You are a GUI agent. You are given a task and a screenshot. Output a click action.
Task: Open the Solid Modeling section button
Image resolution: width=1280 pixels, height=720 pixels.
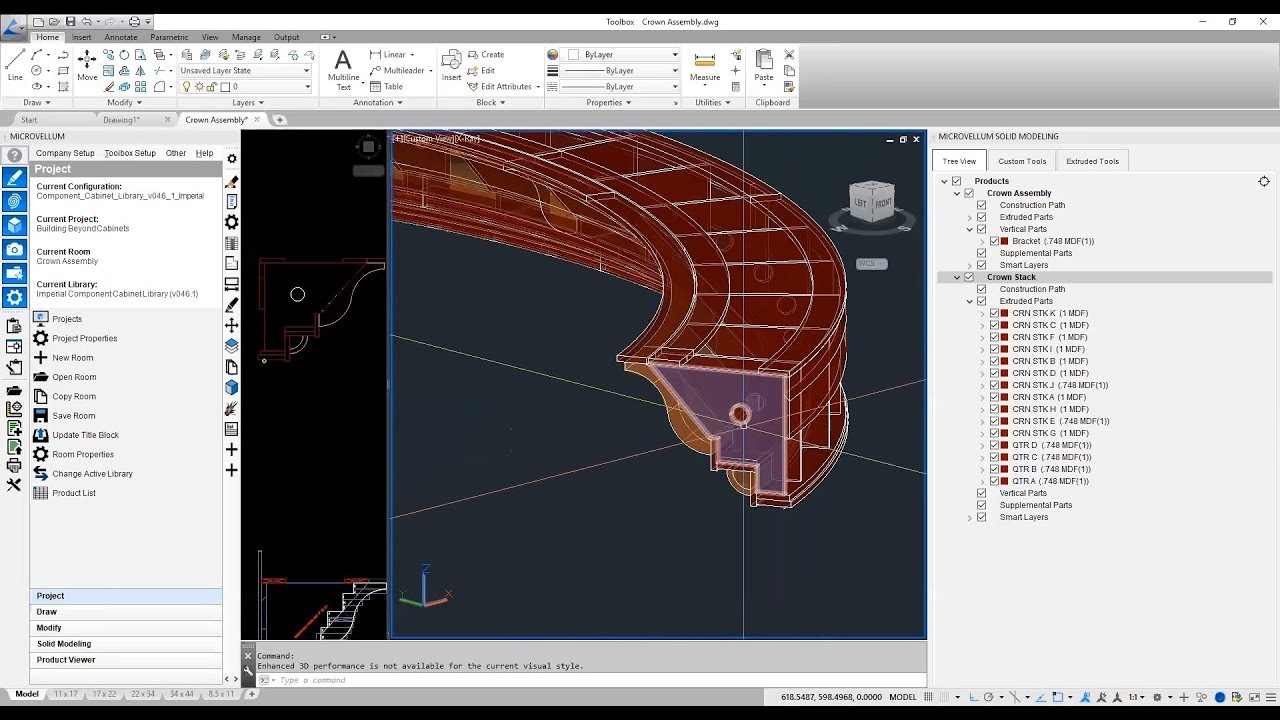tap(126, 644)
